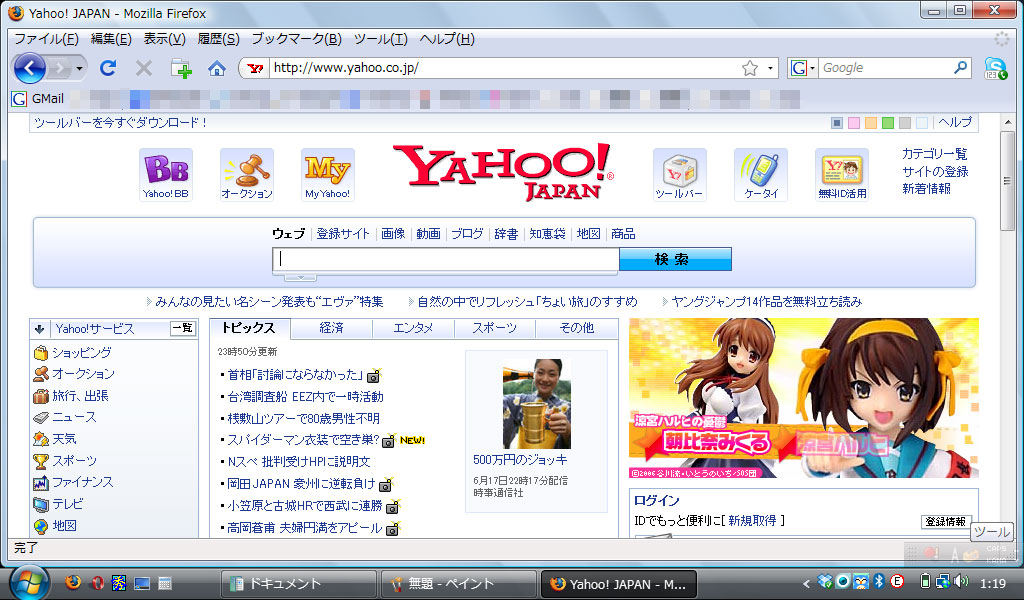Click the Haruhi figure banner advertisement

click(x=804, y=398)
